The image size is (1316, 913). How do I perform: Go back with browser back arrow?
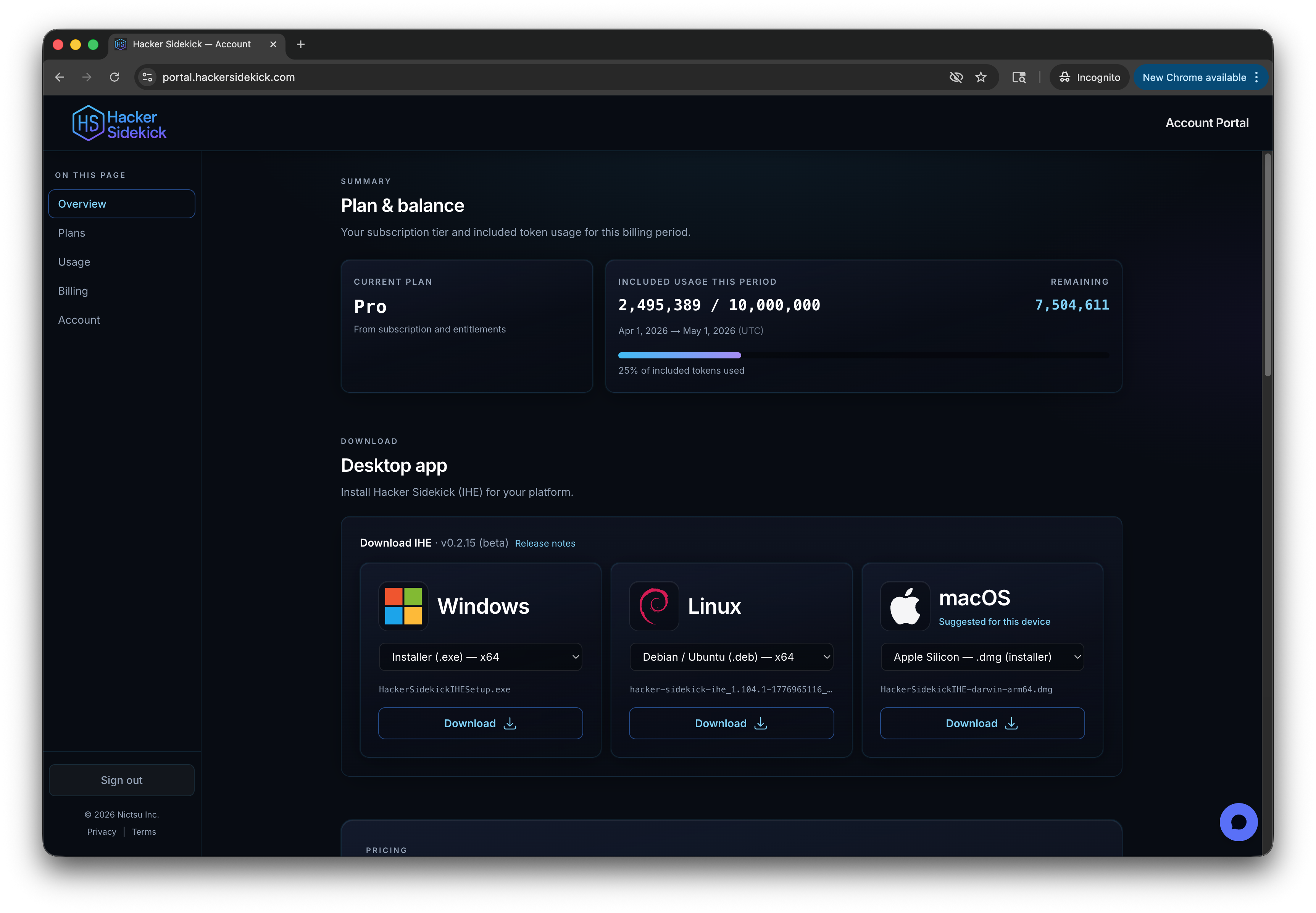pos(60,77)
